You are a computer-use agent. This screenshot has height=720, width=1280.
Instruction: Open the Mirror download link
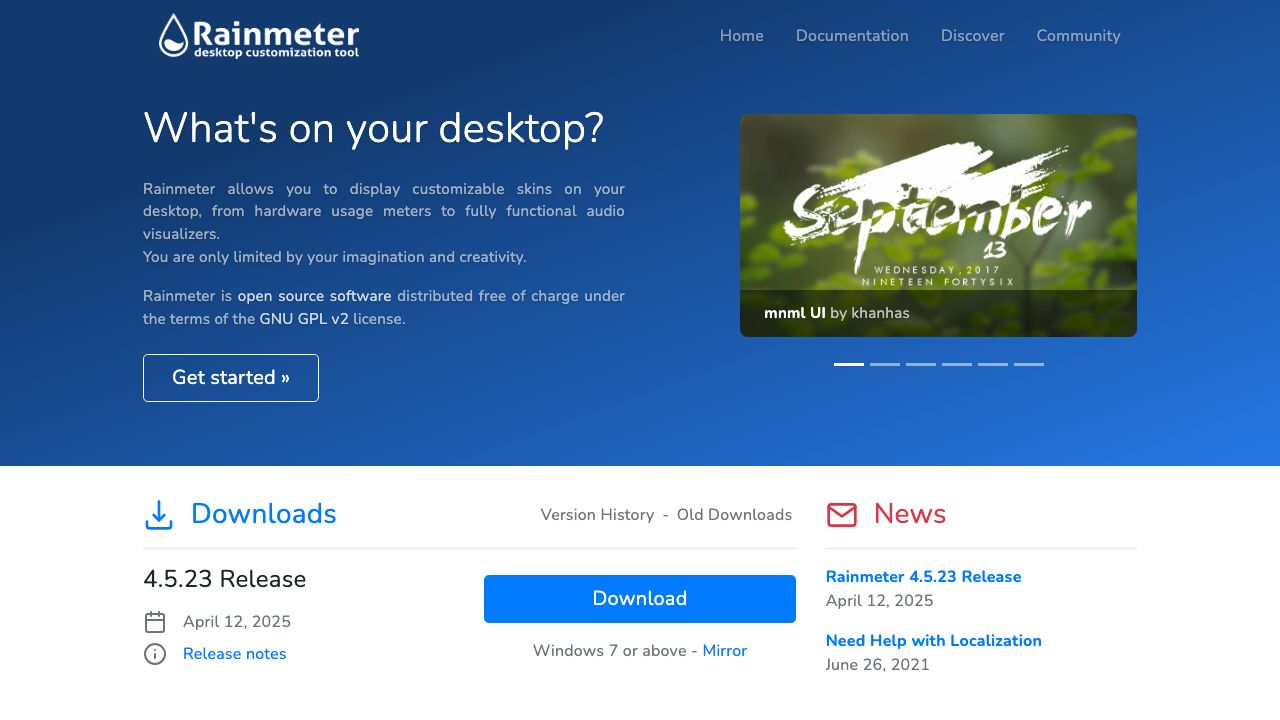[725, 651]
